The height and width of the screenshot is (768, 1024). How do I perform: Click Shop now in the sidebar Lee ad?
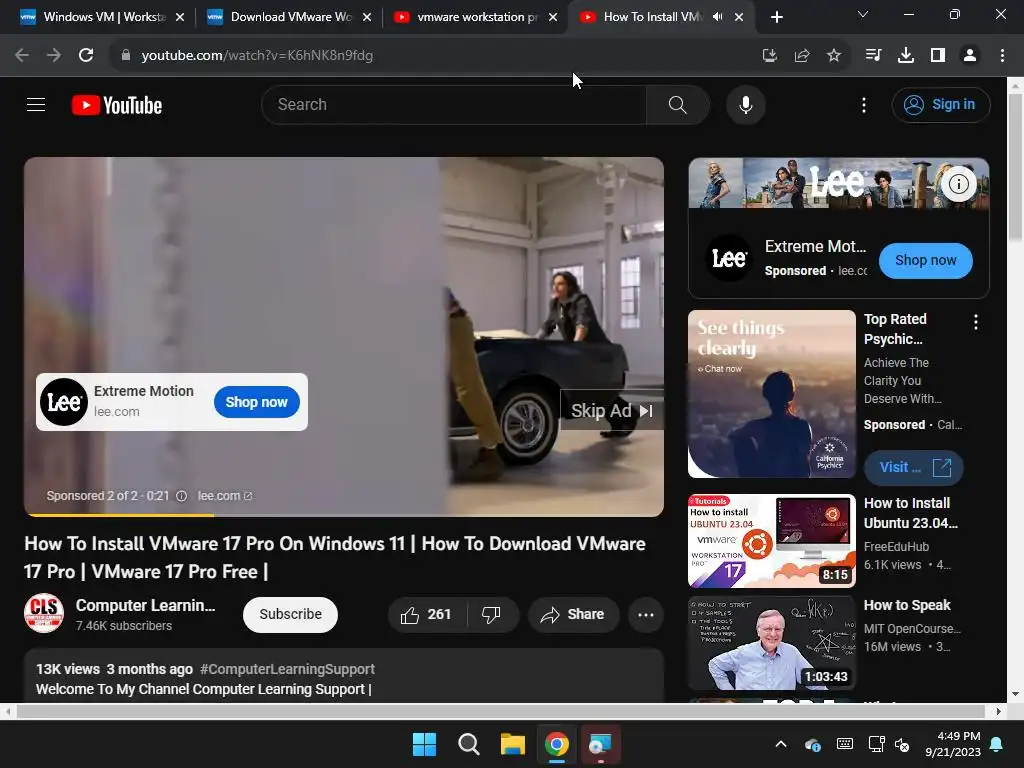[925, 261]
